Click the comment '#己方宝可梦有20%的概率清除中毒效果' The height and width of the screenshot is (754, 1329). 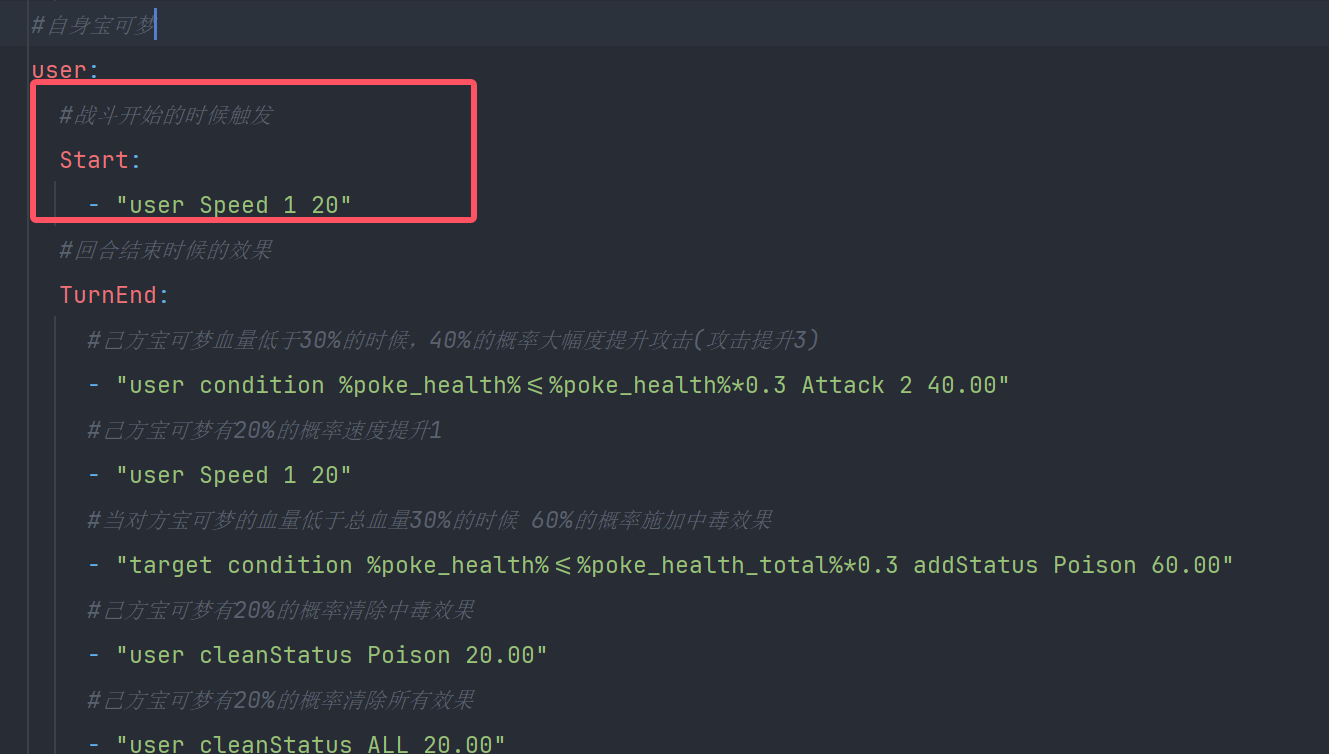click(x=281, y=610)
